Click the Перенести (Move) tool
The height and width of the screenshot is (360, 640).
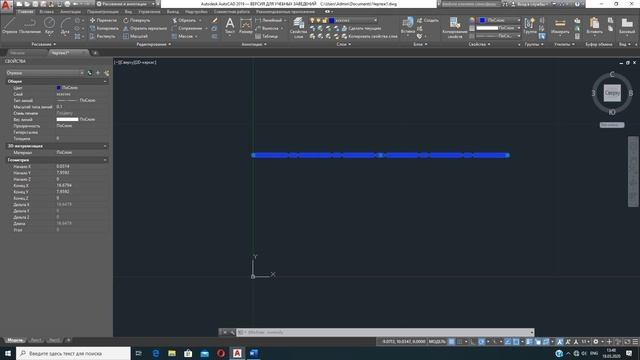(x=103, y=20)
